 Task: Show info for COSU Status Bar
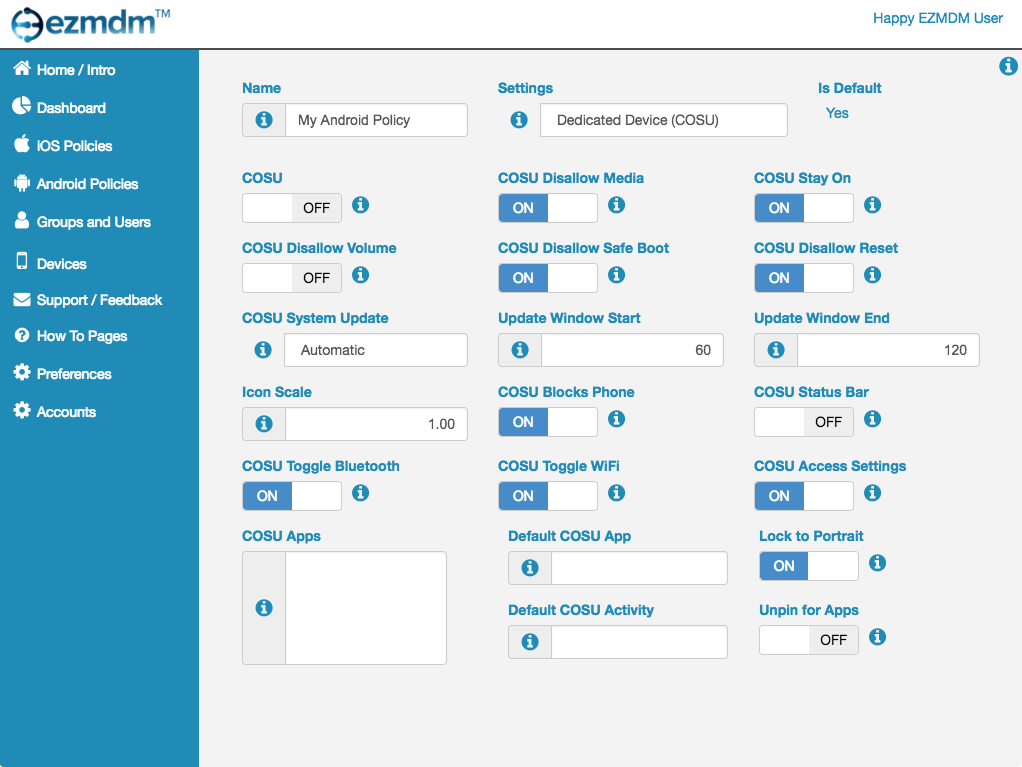pos(873,419)
